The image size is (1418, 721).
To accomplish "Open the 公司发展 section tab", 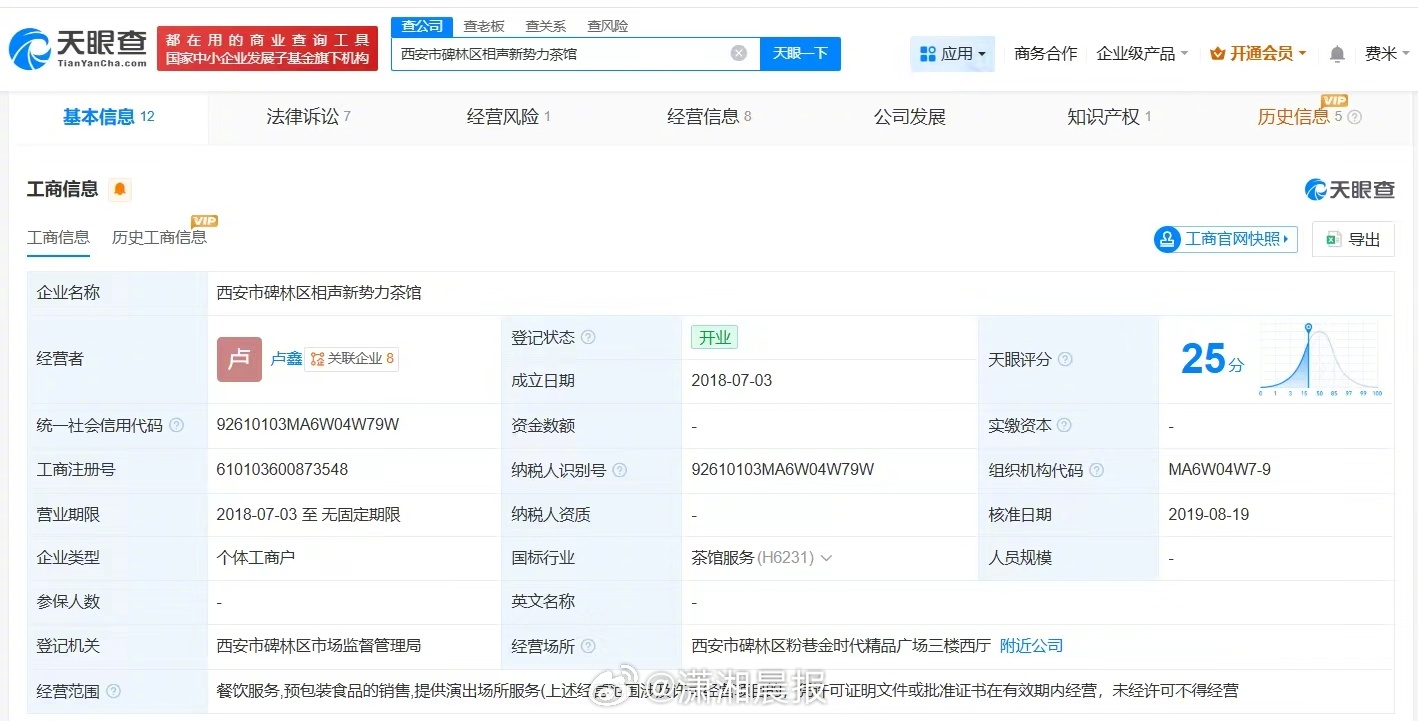I will (910, 117).
